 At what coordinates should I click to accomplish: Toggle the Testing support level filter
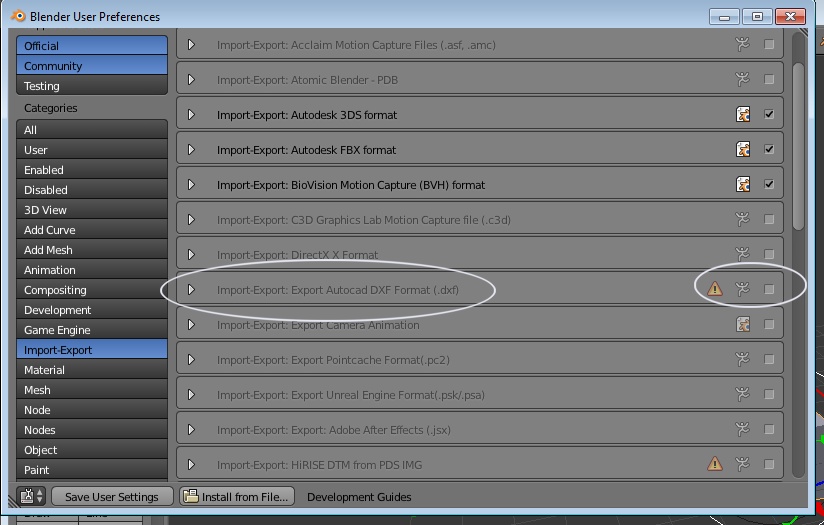(x=92, y=85)
